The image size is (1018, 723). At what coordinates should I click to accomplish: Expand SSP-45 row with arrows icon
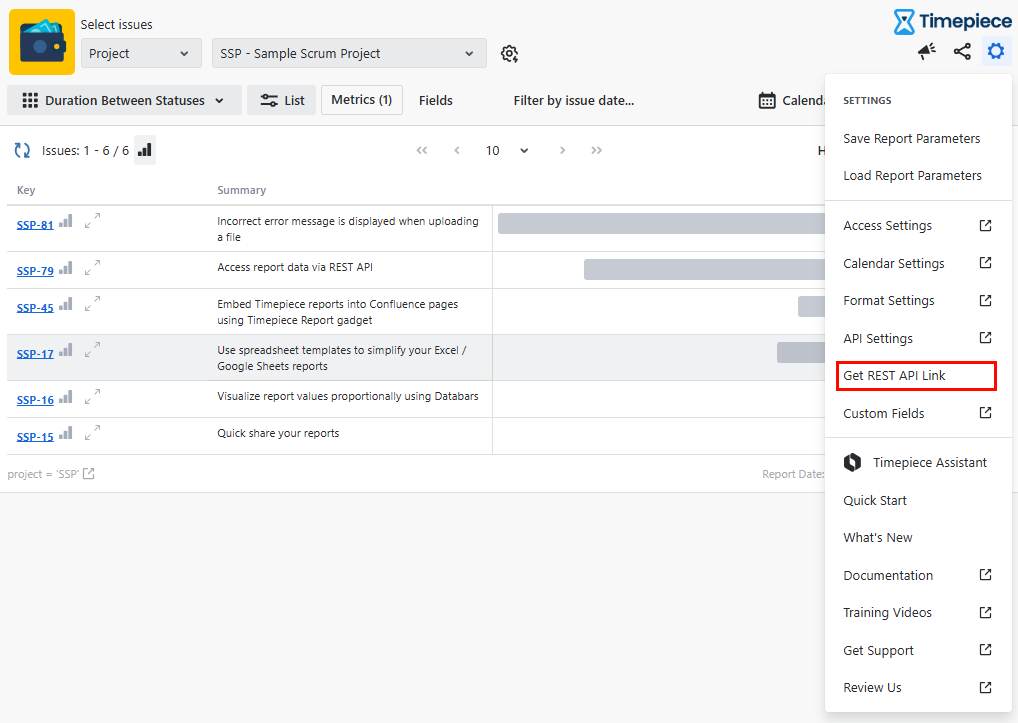coord(92,304)
